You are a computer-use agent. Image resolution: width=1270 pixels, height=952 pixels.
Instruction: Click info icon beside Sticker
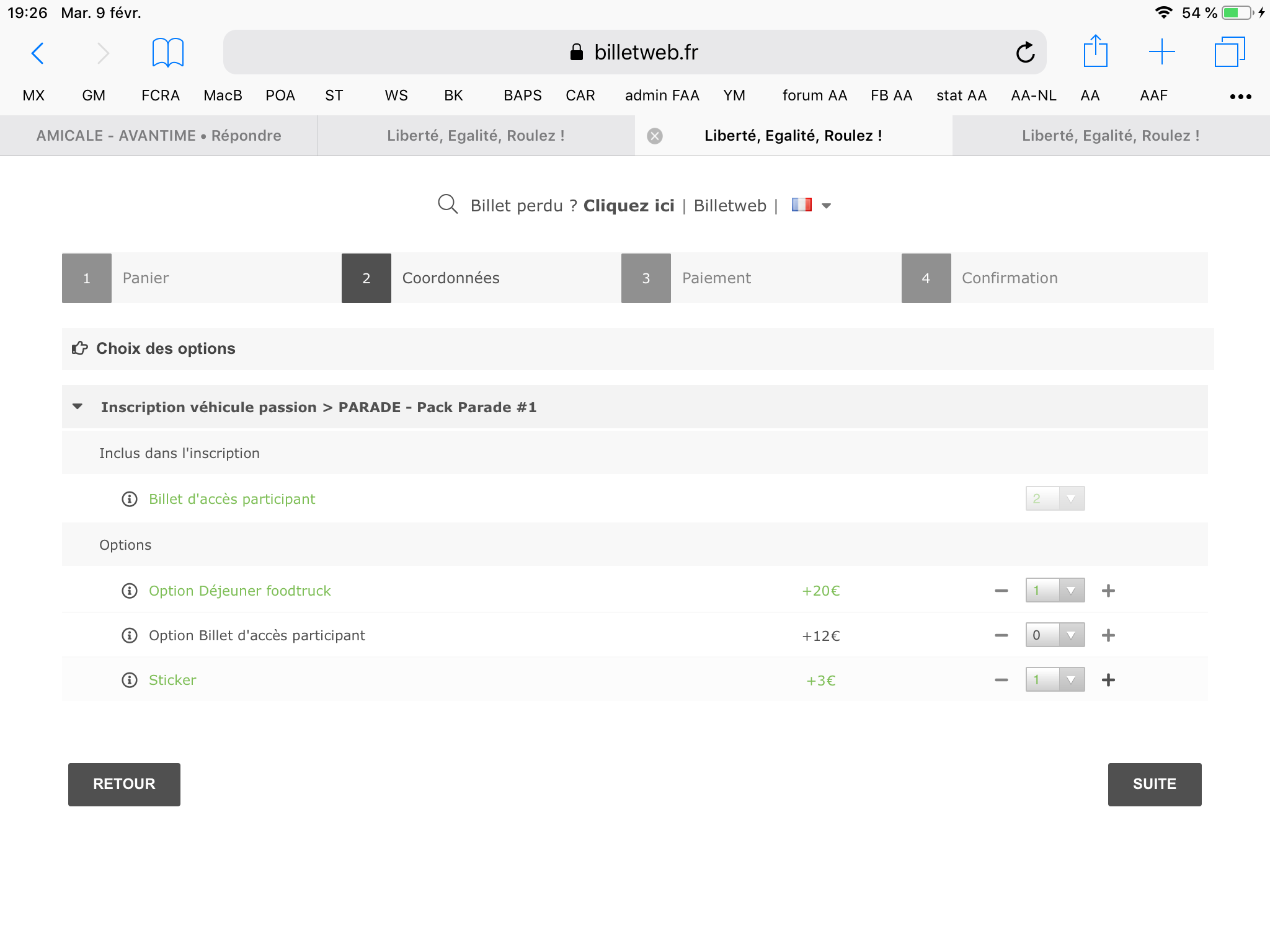point(130,681)
